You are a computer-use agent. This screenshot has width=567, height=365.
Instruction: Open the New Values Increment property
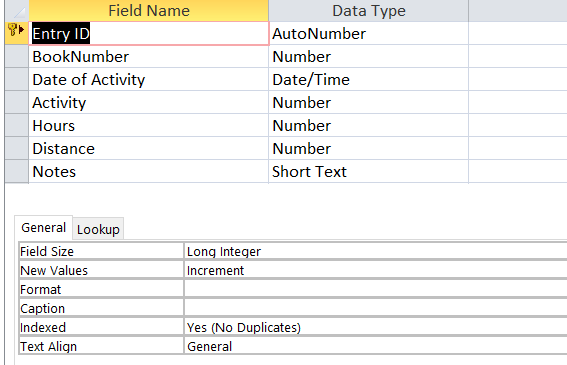(376, 271)
